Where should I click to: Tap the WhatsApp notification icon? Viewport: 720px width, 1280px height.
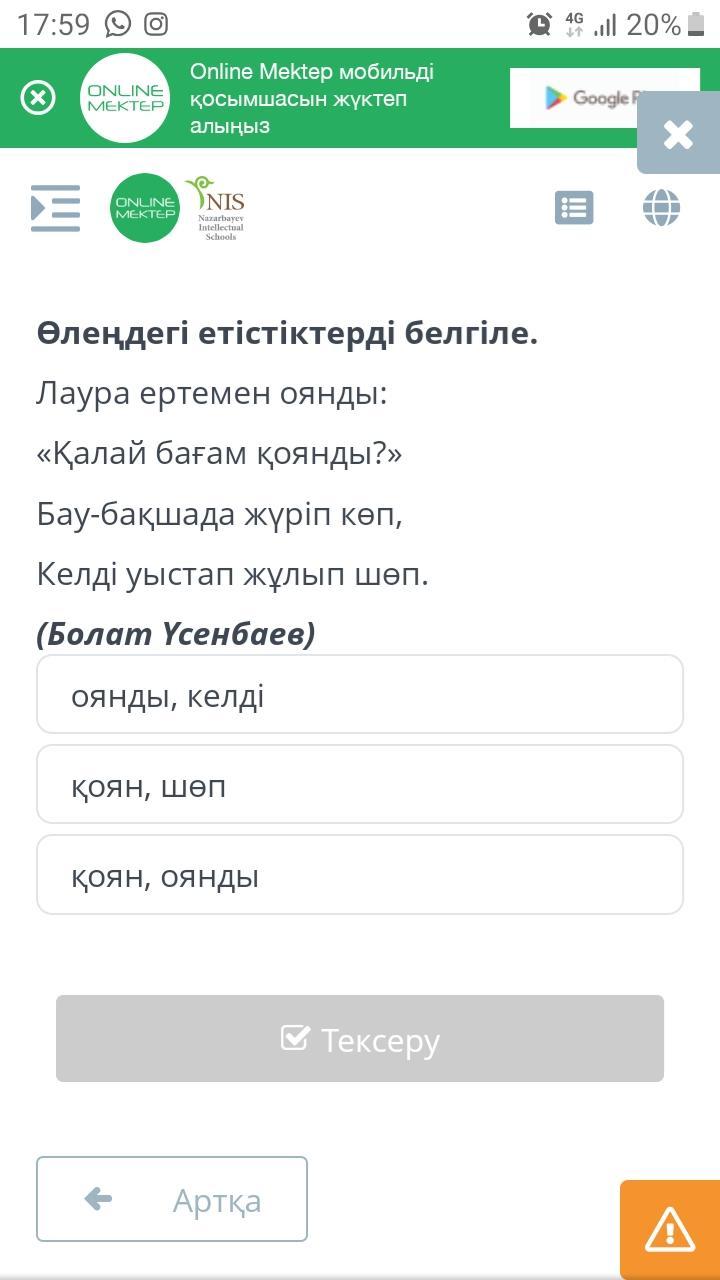click(x=118, y=24)
